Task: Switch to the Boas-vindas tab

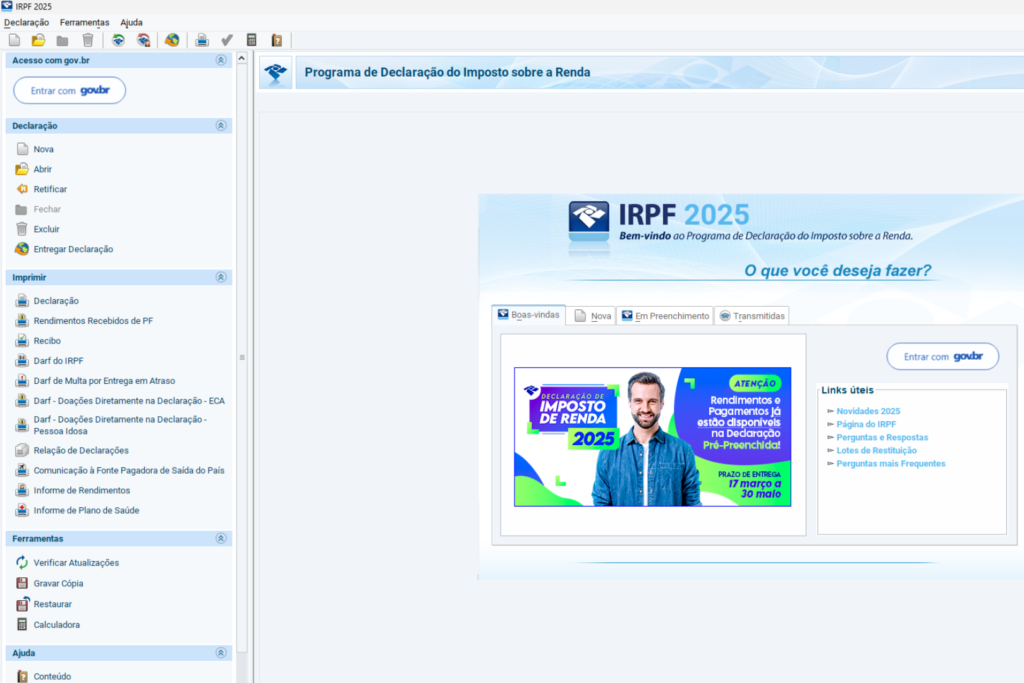Action: pyautogui.click(x=528, y=315)
